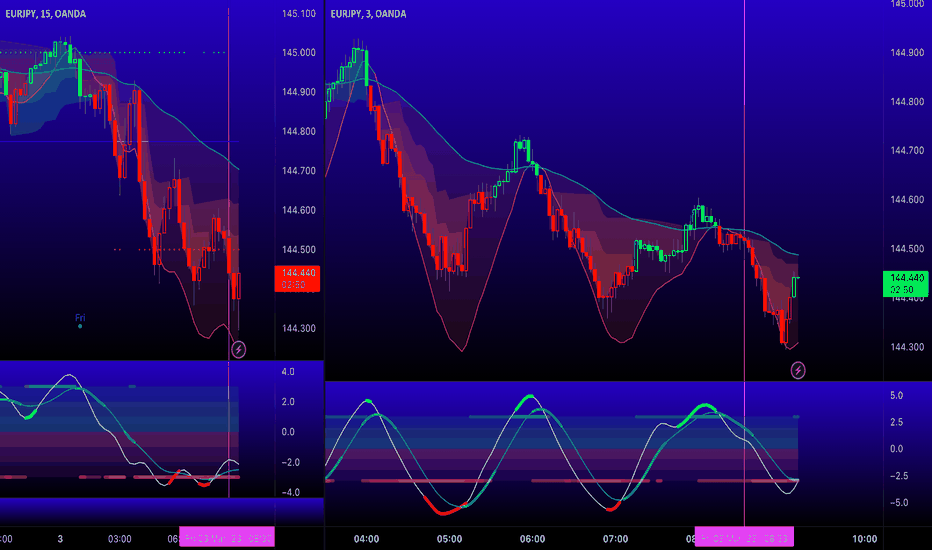
Task: Click 144.600 on the left chart price axis
Action: [299, 210]
